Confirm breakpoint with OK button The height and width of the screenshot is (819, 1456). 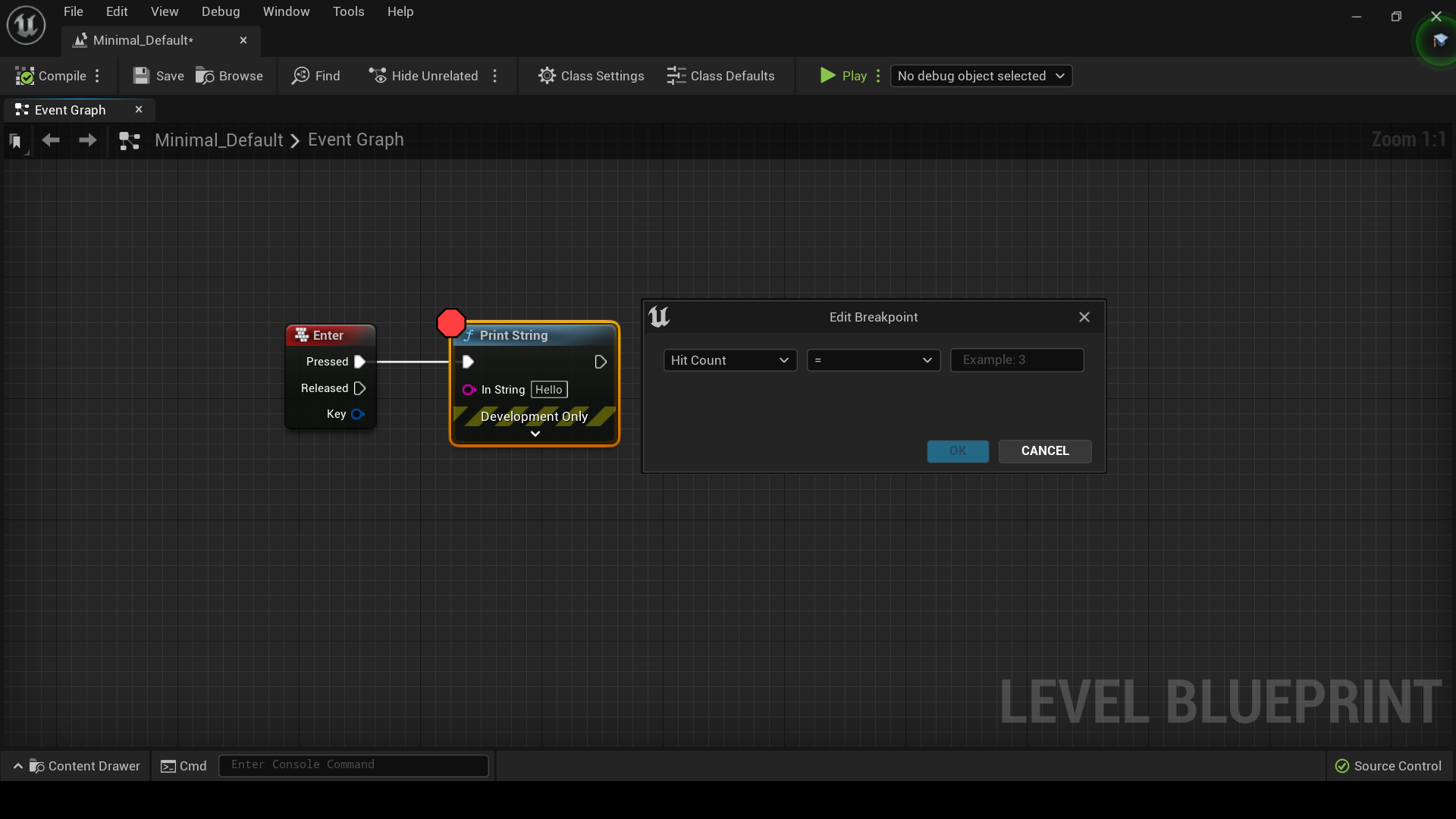coord(958,451)
